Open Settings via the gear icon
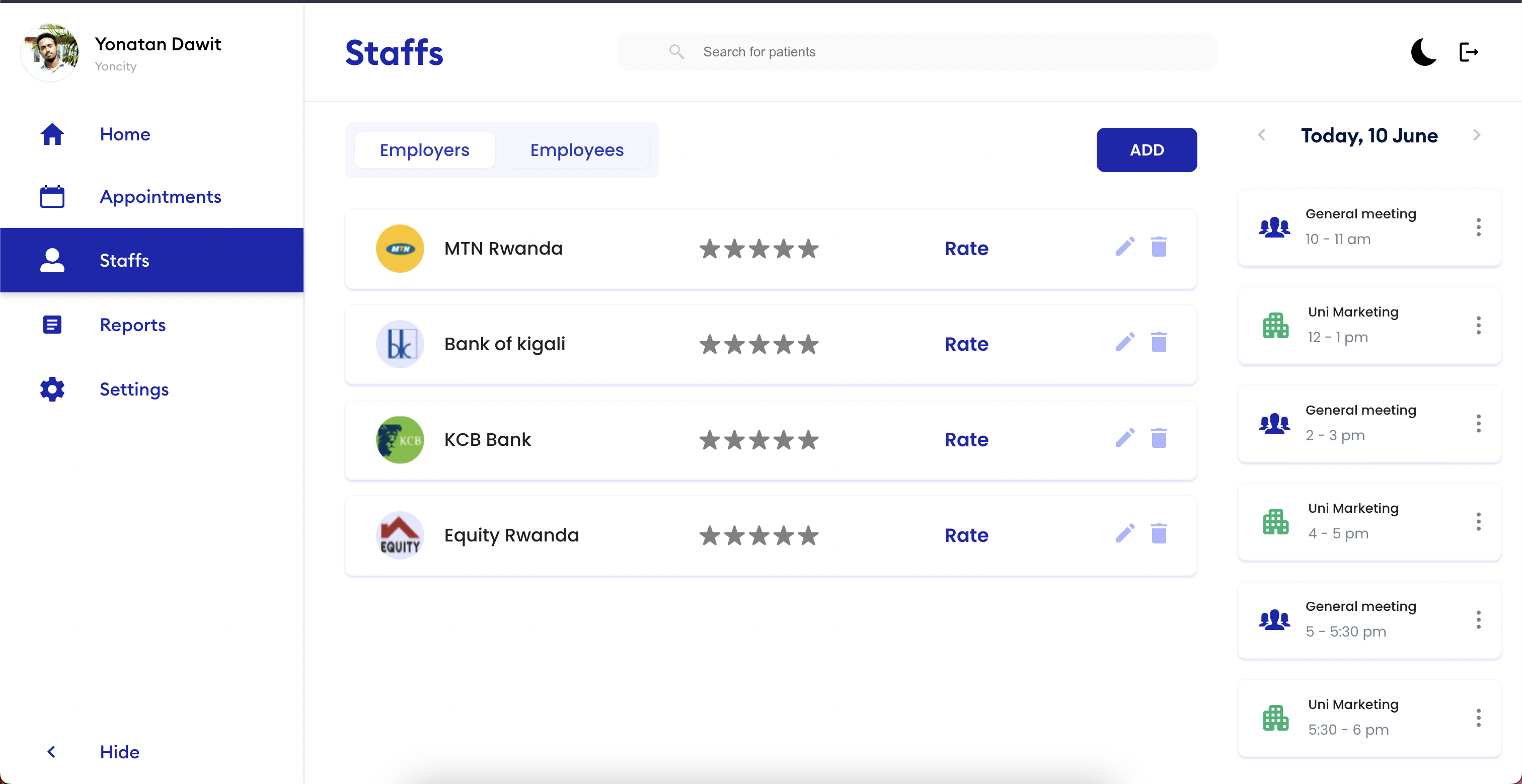Screen dimensions: 1522x784 click(x=52, y=389)
